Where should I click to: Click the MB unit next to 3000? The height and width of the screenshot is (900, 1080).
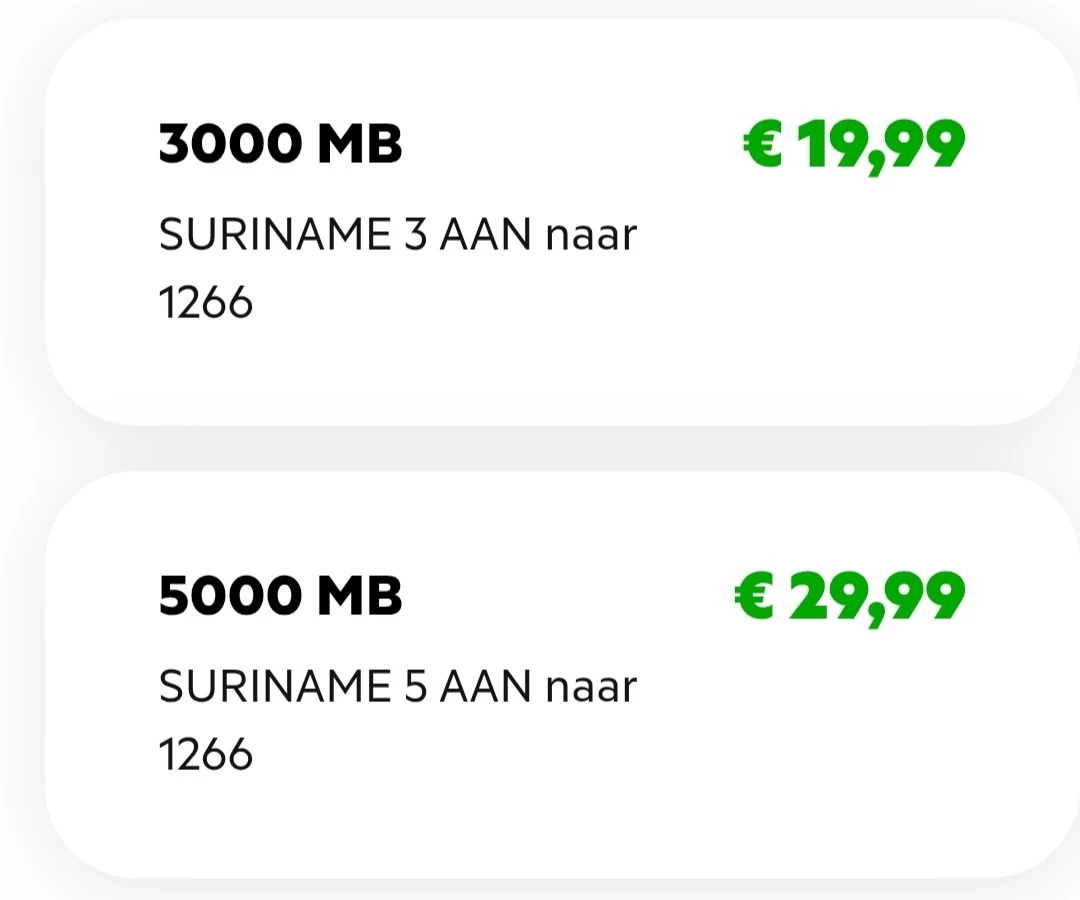click(360, 145)
